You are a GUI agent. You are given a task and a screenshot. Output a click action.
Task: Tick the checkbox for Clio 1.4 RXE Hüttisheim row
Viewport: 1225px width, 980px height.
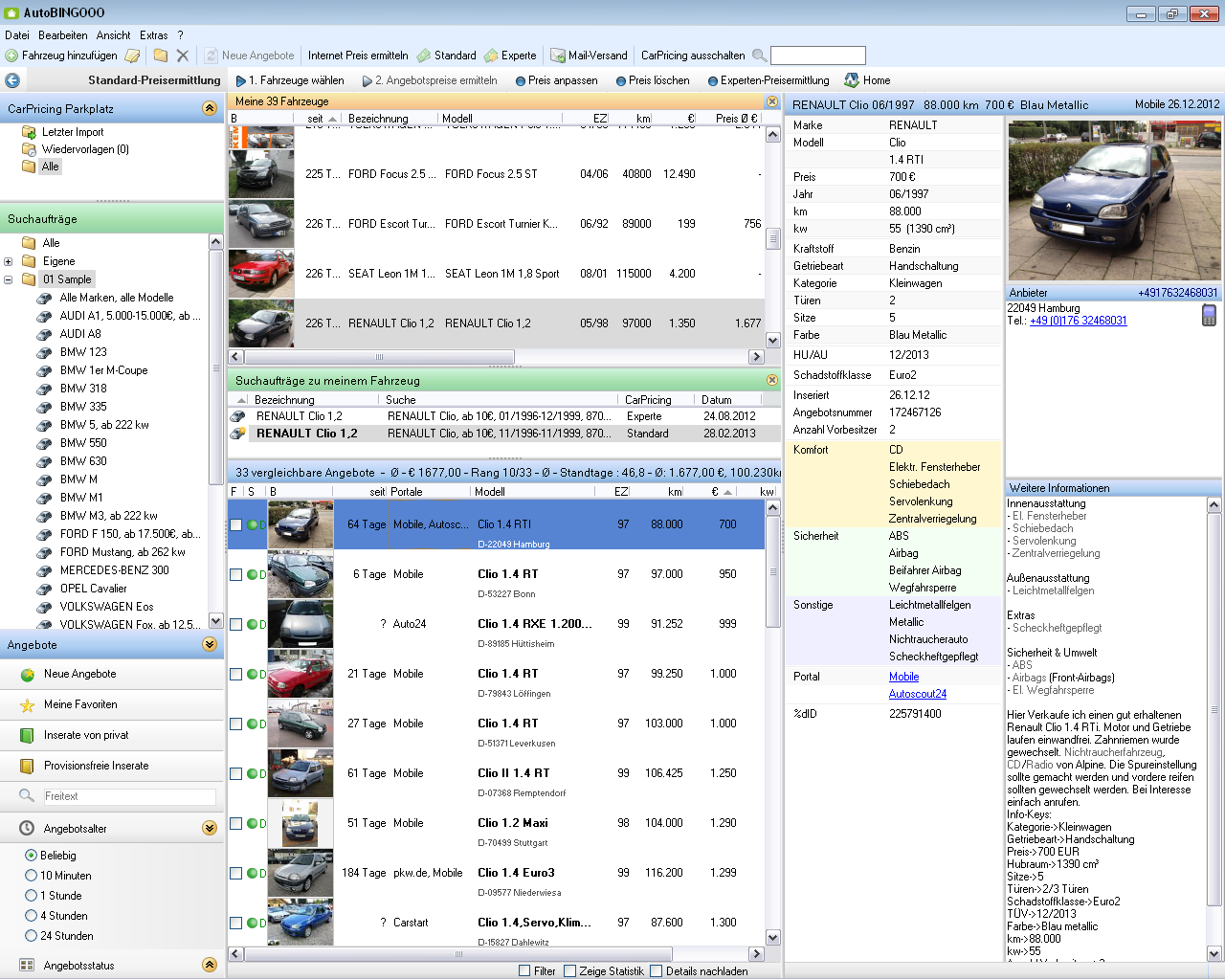pos(235,624)
